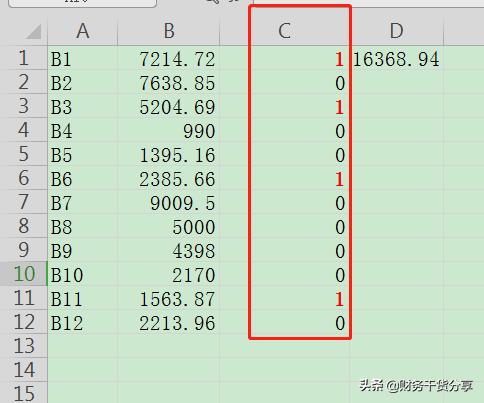484x403 pixels.
Task: Click the value 1563.87
Action: 177,299
